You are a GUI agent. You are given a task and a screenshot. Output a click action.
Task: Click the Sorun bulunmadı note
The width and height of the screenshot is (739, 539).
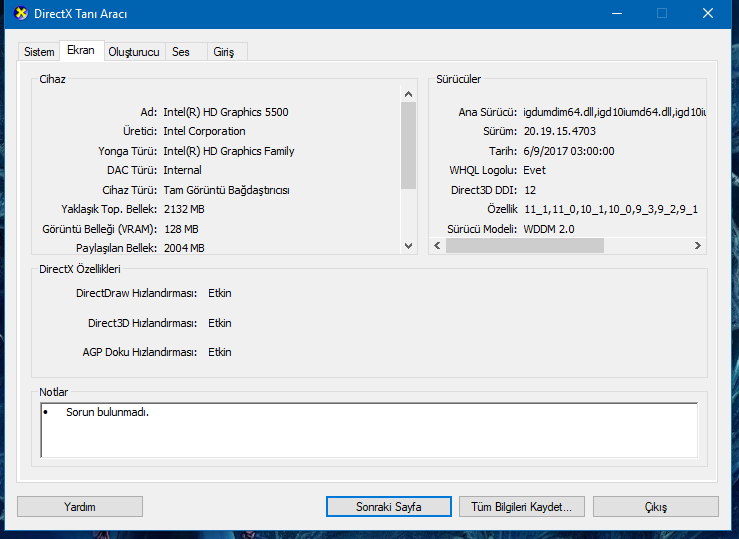pos(107,412)
